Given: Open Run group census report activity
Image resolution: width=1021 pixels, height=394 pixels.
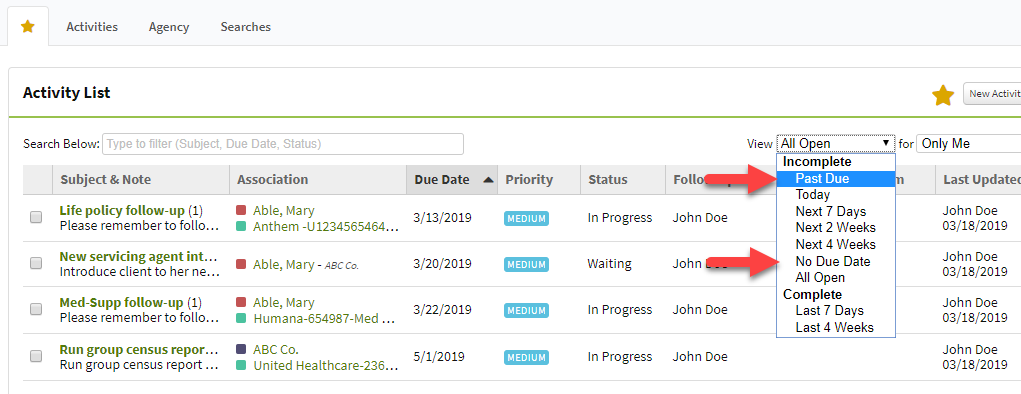Looking at the screenshot, I should click(139, 349).
